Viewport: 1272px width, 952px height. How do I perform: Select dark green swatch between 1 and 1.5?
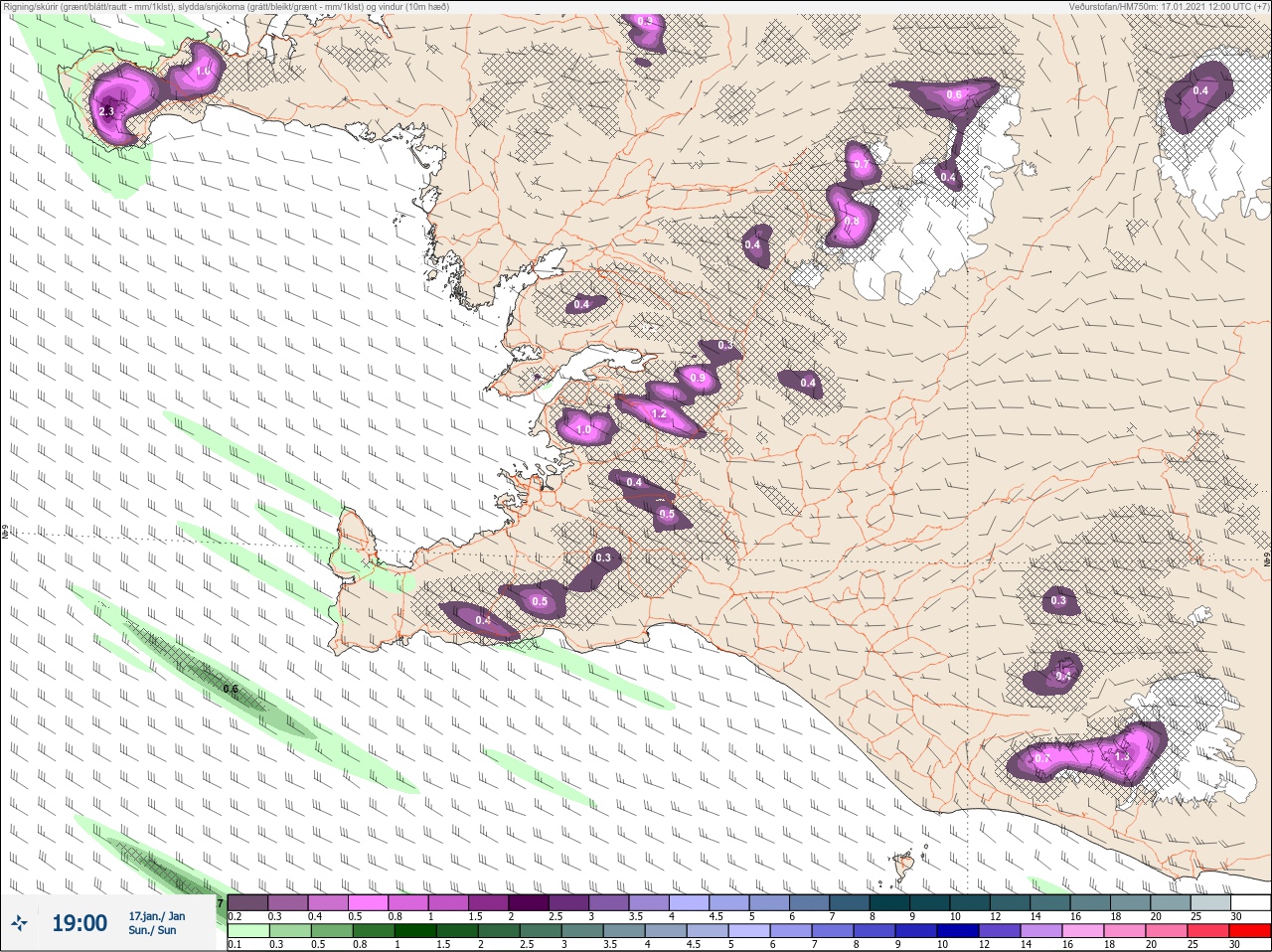(413, 930)
